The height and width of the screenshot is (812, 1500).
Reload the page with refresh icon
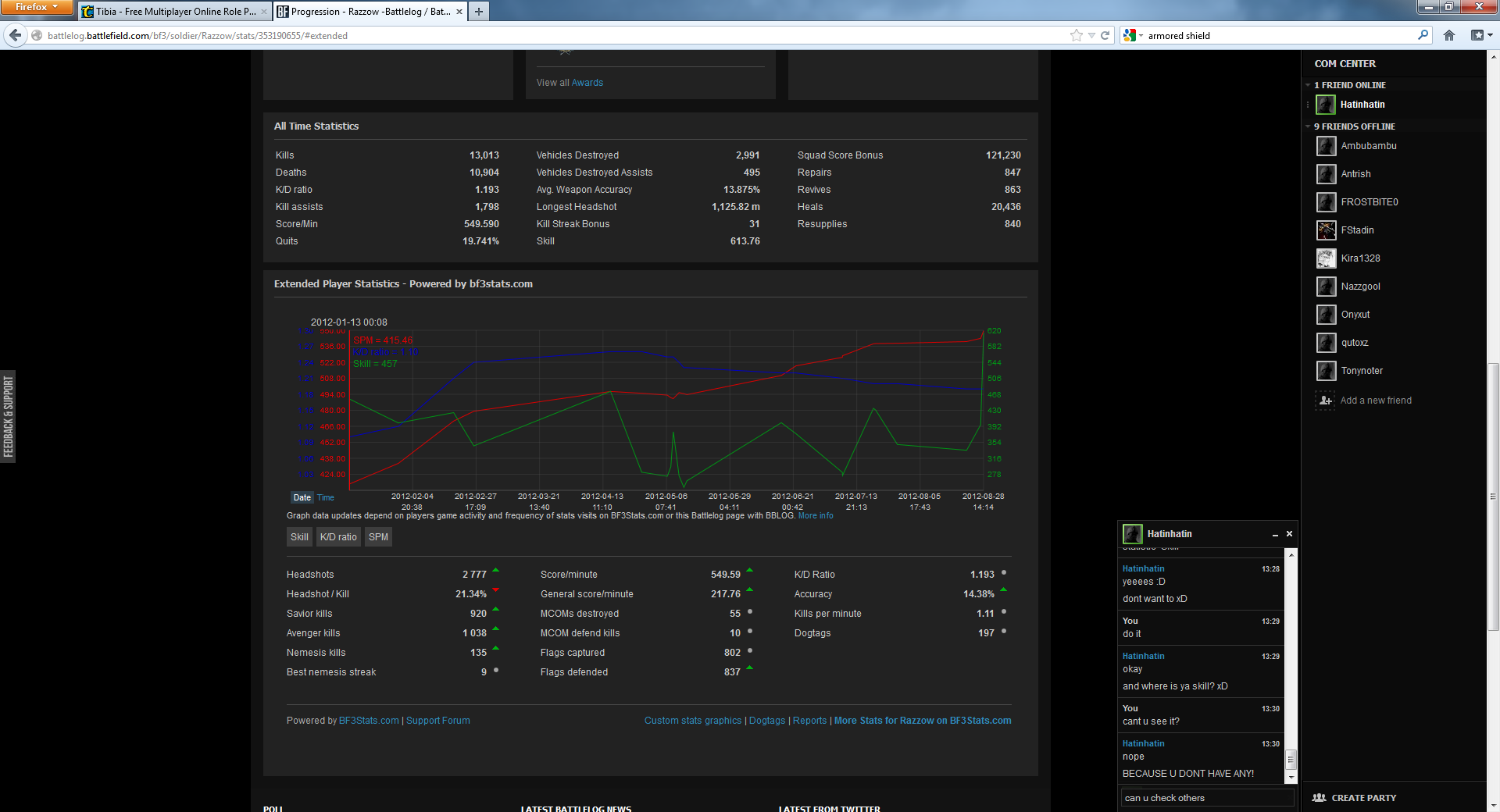(1105, 35)
